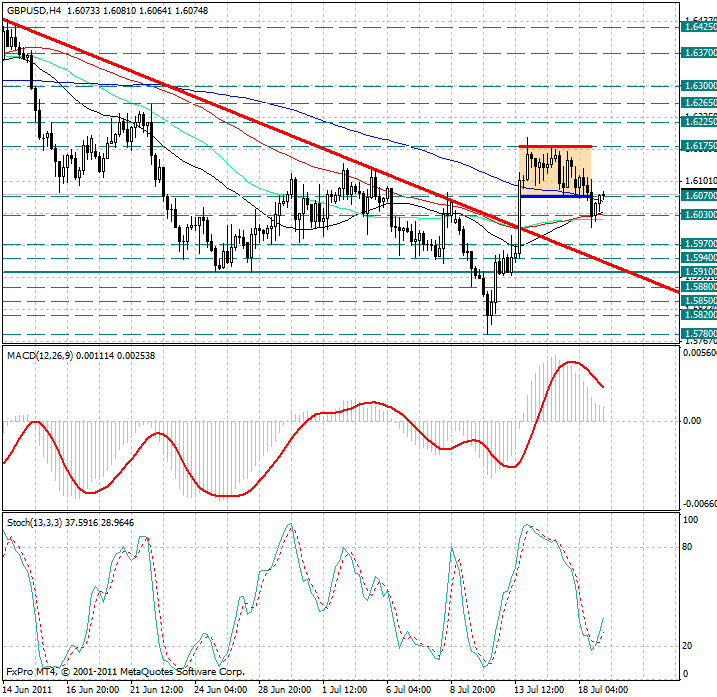717x697 pixels.
Task: Click the 28 Jun 20:00 time label
Action: pos(285,689)
